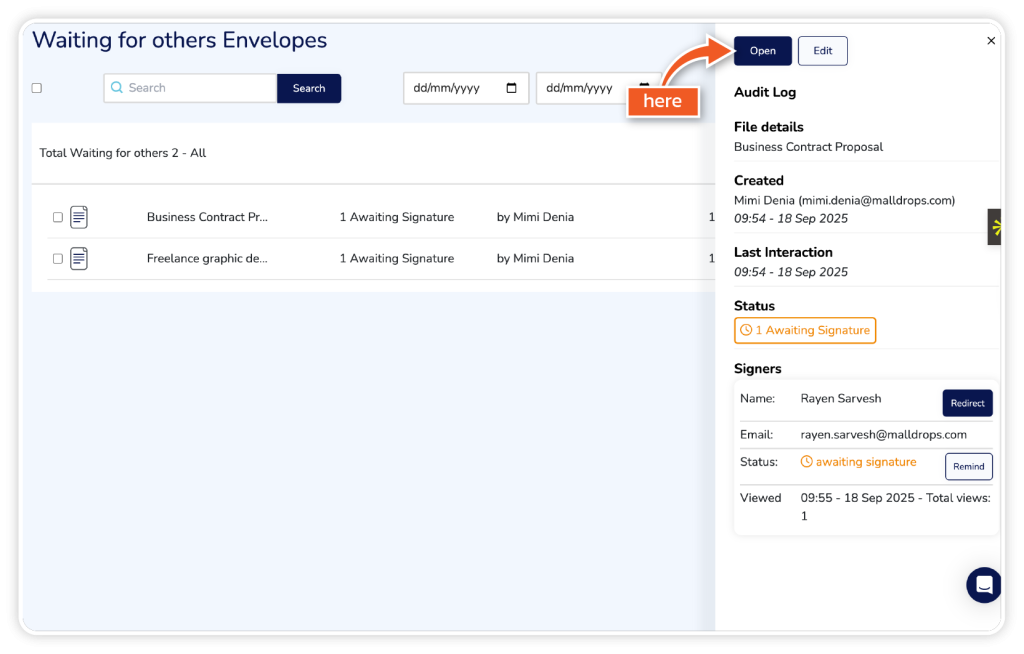Click the document icon for Freelance graphic row

pyautogui.click(x=79, y=258)
